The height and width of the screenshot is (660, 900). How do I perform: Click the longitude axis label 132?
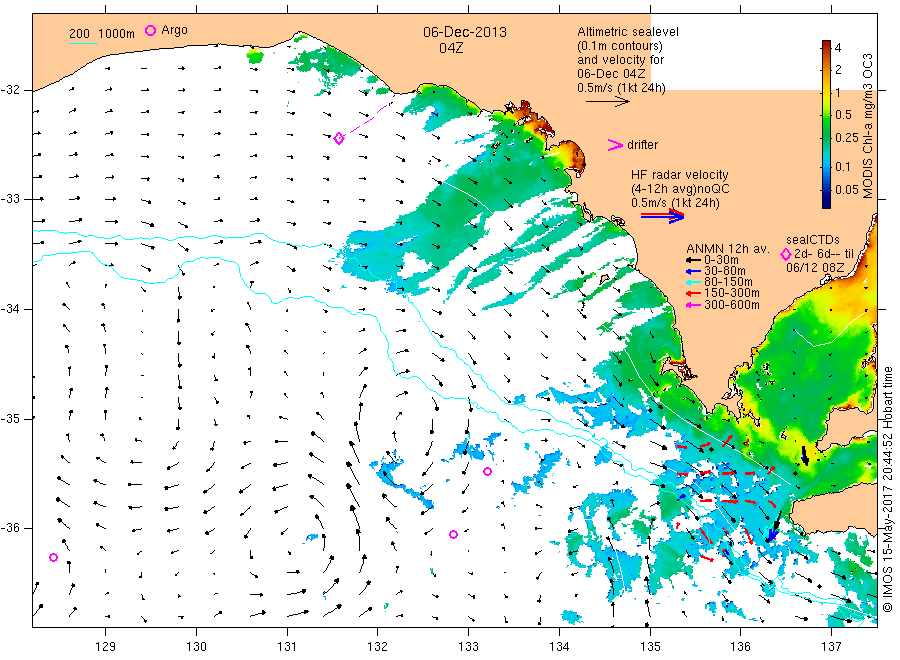(x=378, y=647)
